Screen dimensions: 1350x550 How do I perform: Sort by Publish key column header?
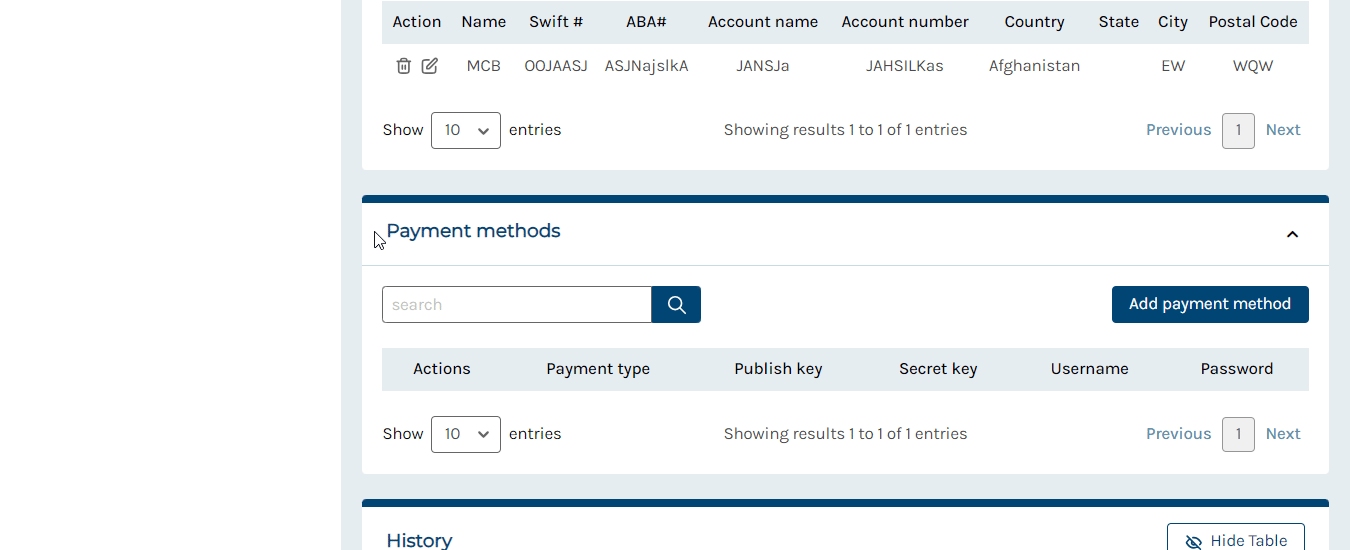(778, 369)
